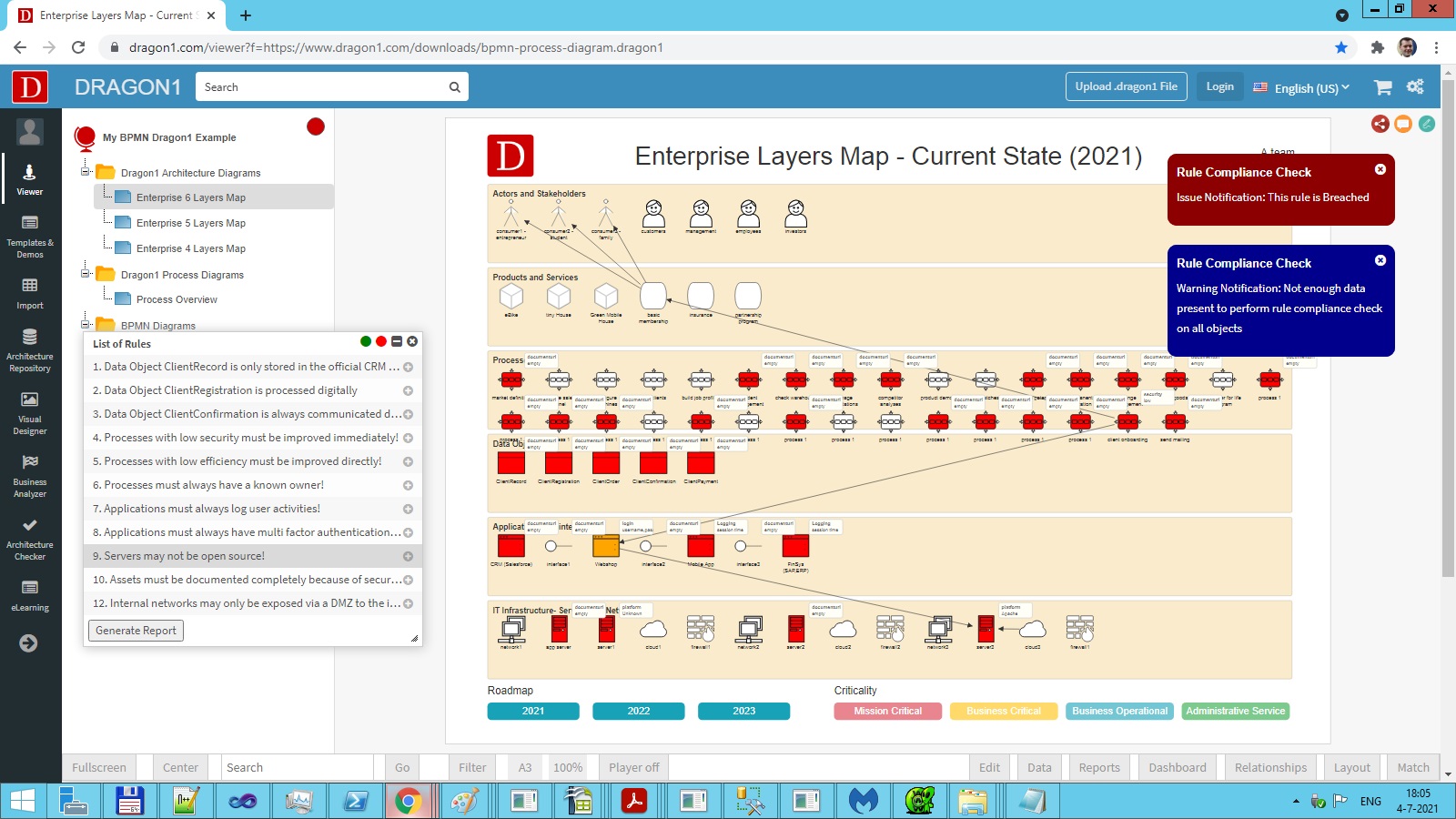Click the teal edit icon above diagram
The image size is (1456, 819).
click(x=1427, y=124)
